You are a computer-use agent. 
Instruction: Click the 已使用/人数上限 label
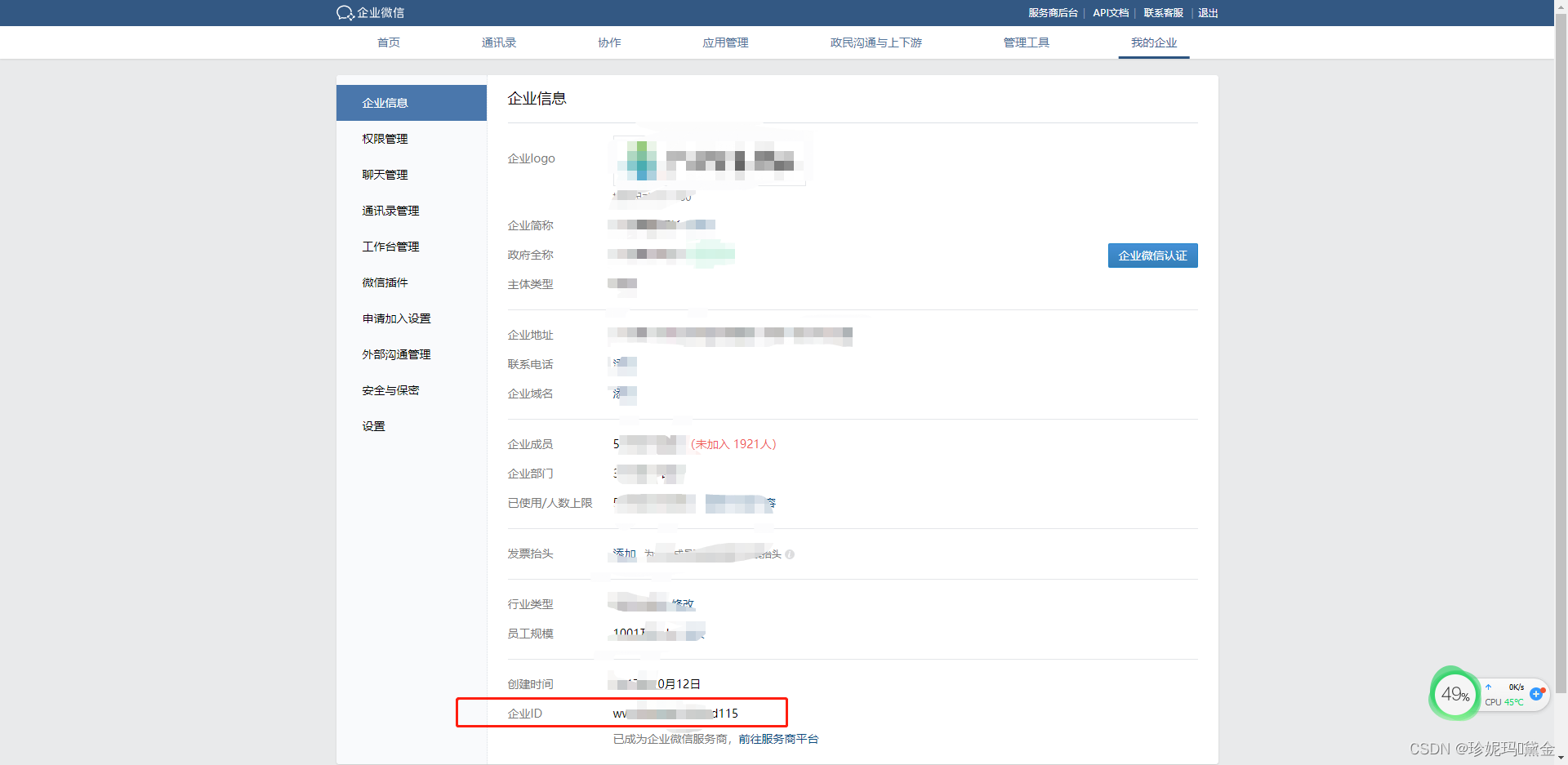click(550, 503)
